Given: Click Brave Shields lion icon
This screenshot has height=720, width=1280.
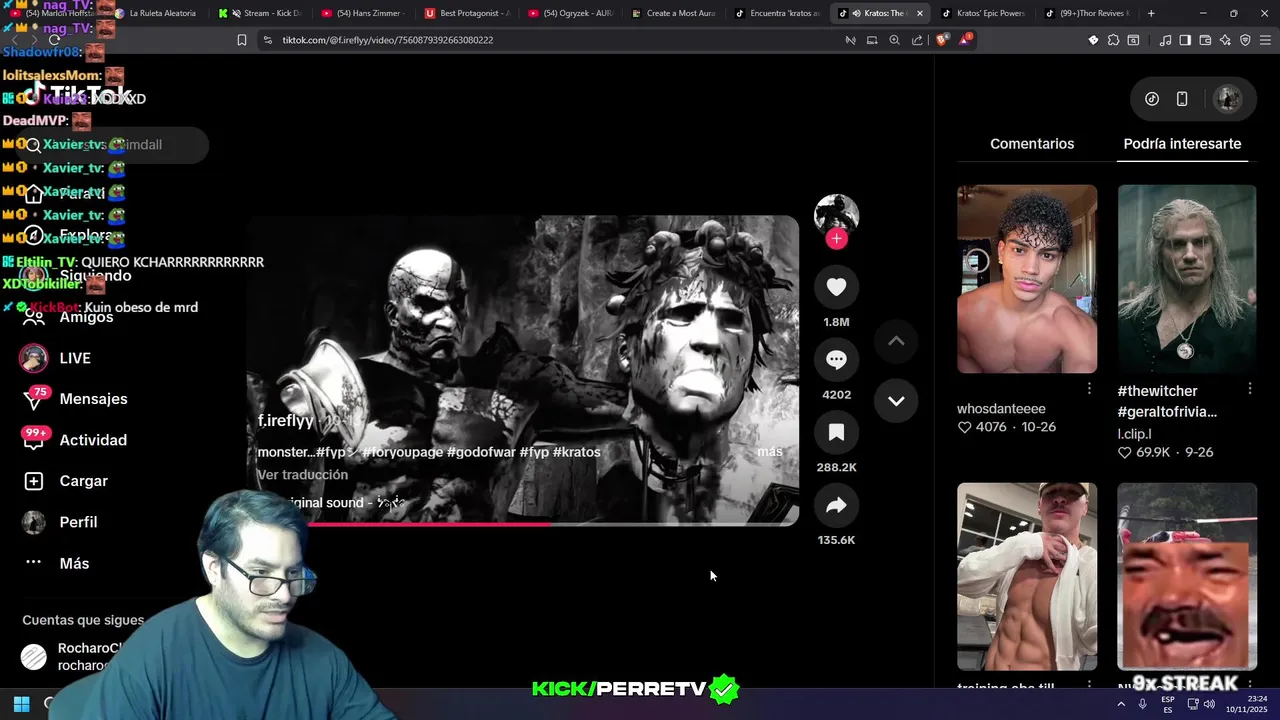Looking at the screenshot, I should pyautogui.click(x=942, y=40).
